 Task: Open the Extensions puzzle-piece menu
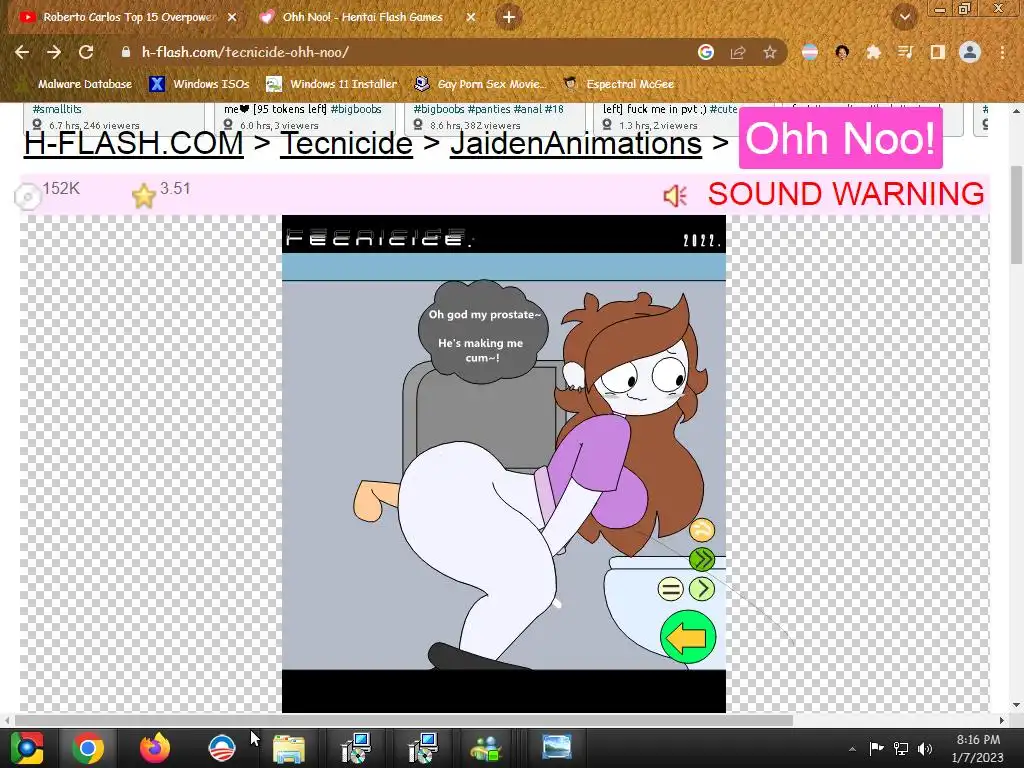pos(874,52)
